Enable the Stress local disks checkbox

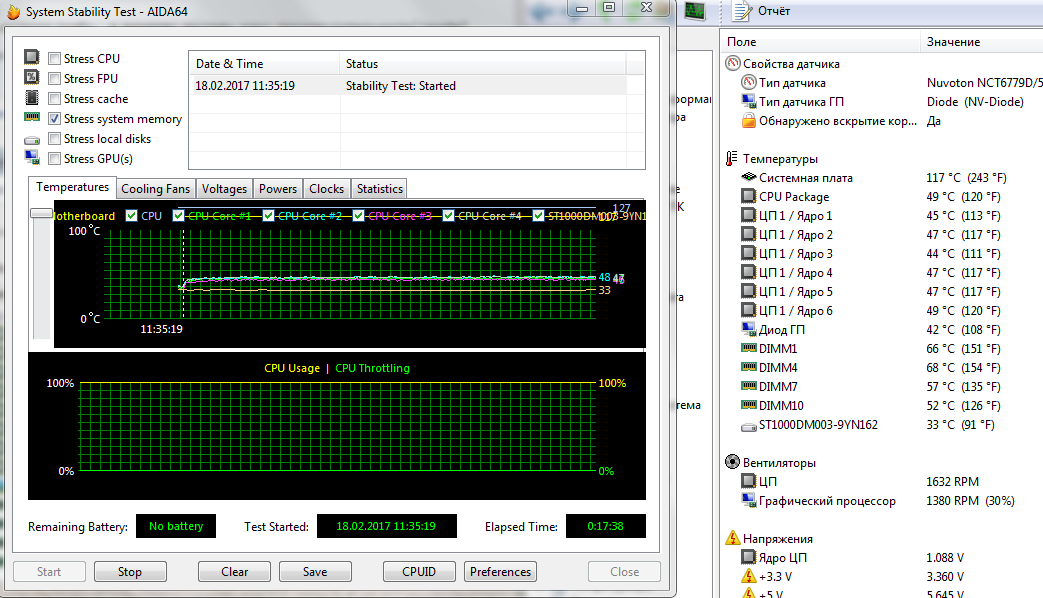pos(55,138)
